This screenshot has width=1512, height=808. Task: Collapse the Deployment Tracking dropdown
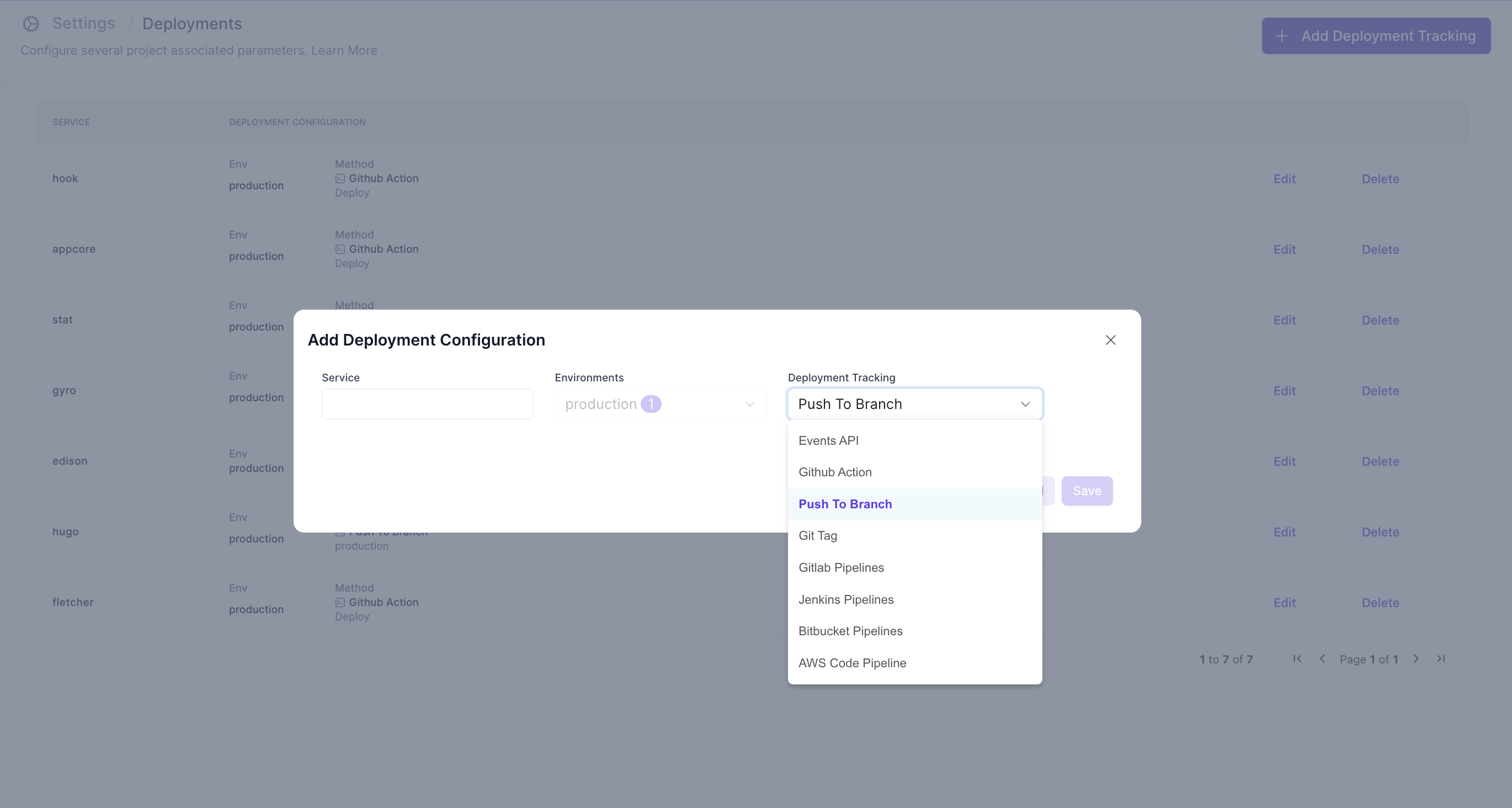1025,404
